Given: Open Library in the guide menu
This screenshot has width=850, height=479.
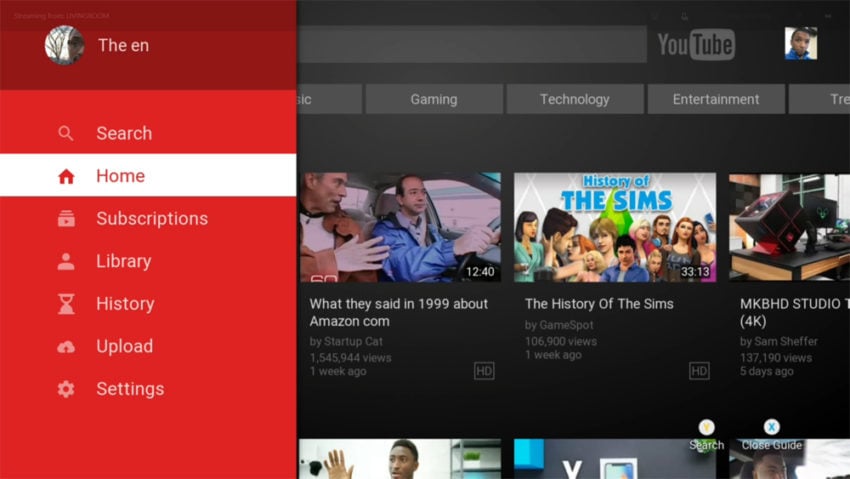Looking at the screenshot, I should point(148,261).
